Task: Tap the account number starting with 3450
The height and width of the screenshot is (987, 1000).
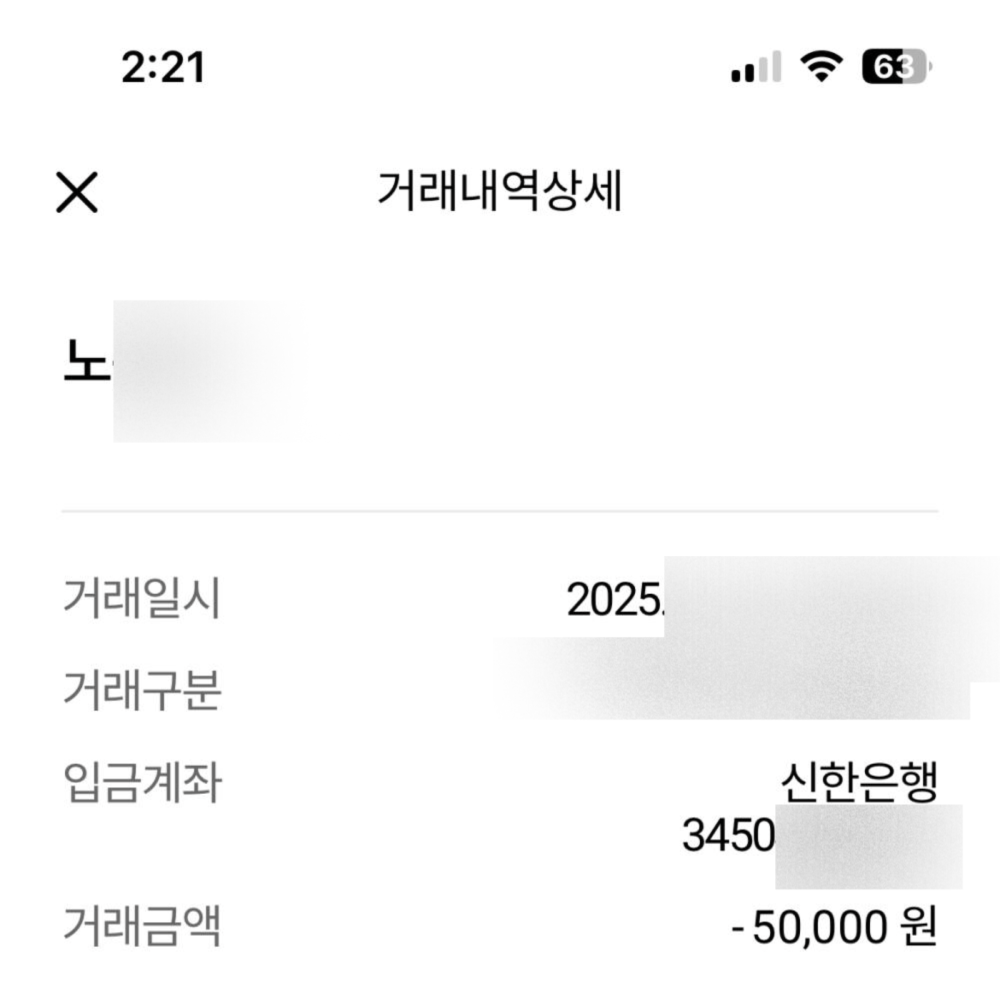Action: [728, 836]
